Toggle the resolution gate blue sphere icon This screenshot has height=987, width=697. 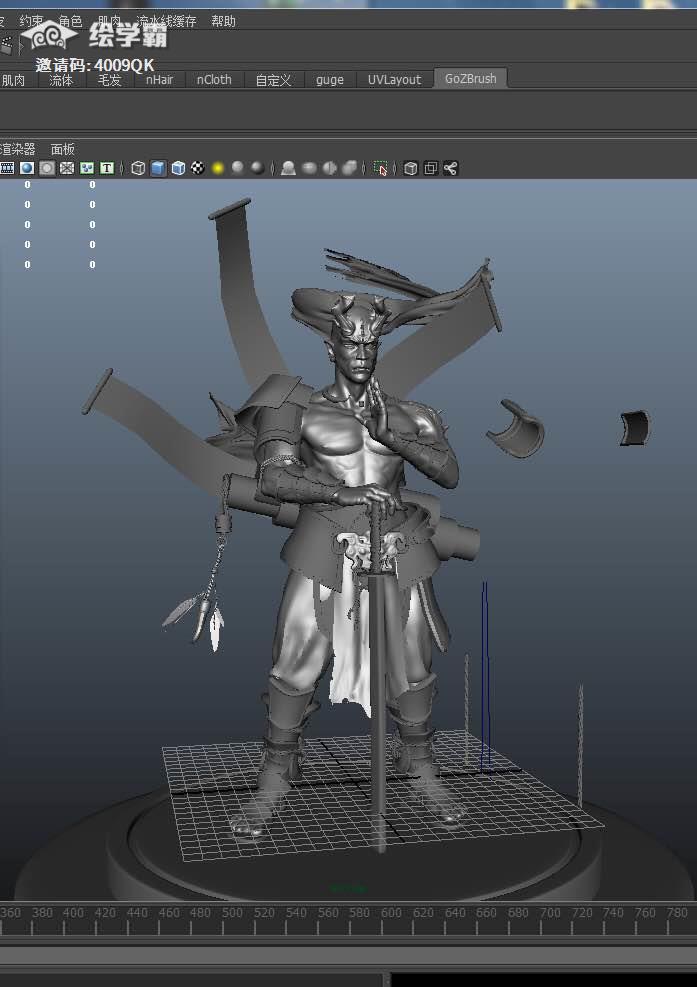[x=26, y=168]
